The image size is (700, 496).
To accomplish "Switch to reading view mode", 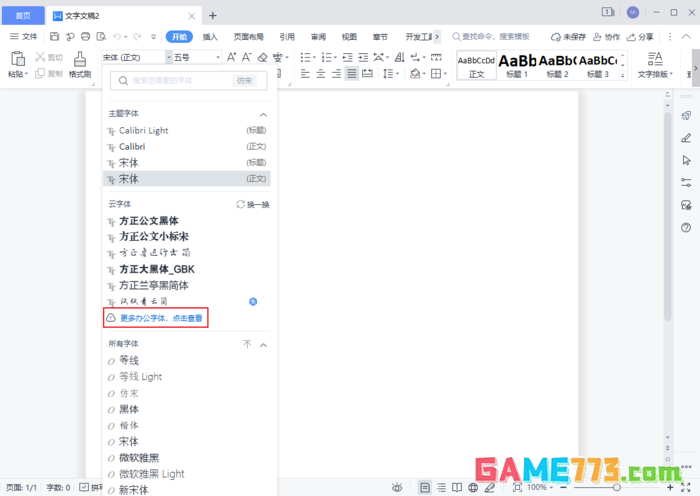I will click(x=457, y=488).
